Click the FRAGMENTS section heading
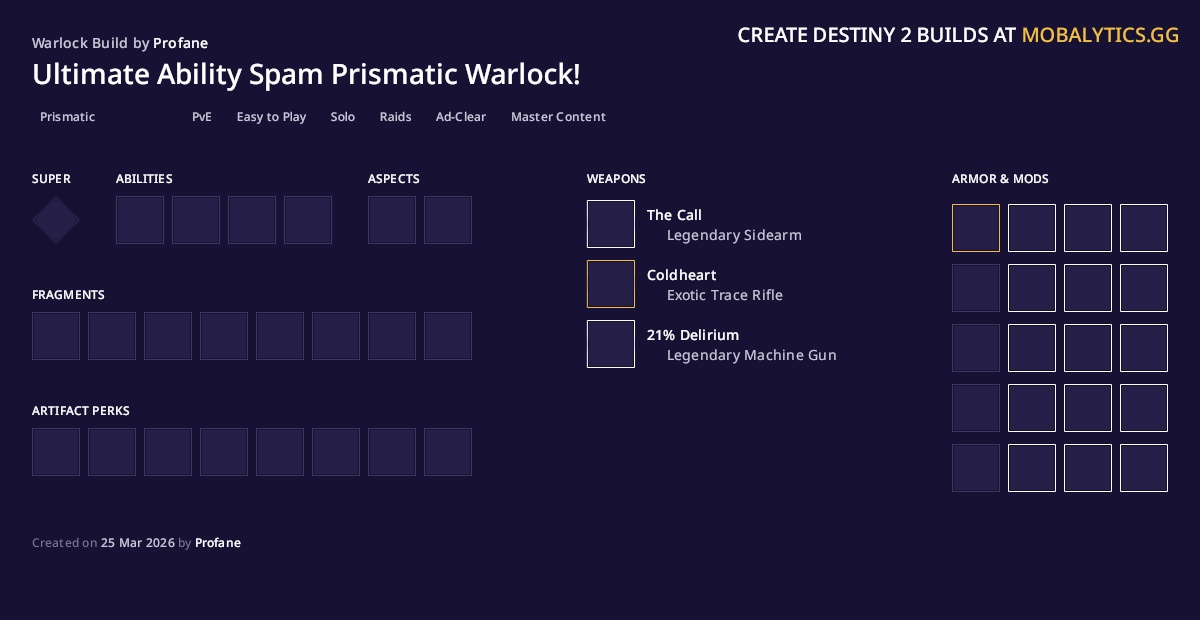This screenshot has height=620, width=1200. tap(68, 295)
